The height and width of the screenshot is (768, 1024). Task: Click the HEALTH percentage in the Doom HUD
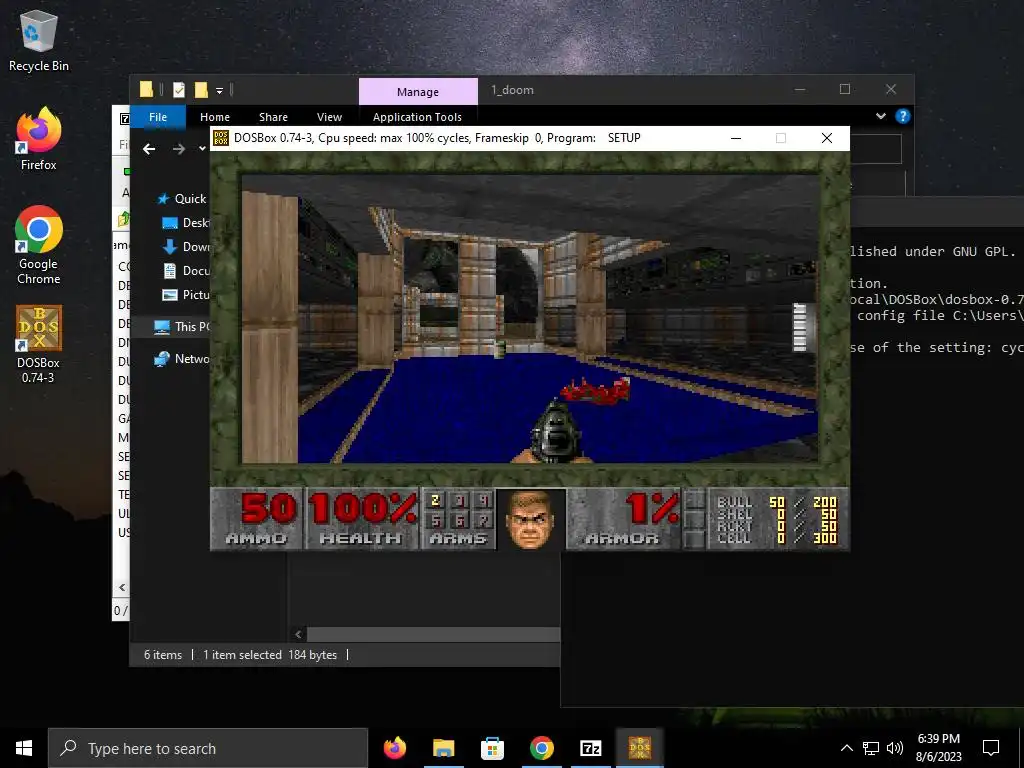click(x=362, y=509)
